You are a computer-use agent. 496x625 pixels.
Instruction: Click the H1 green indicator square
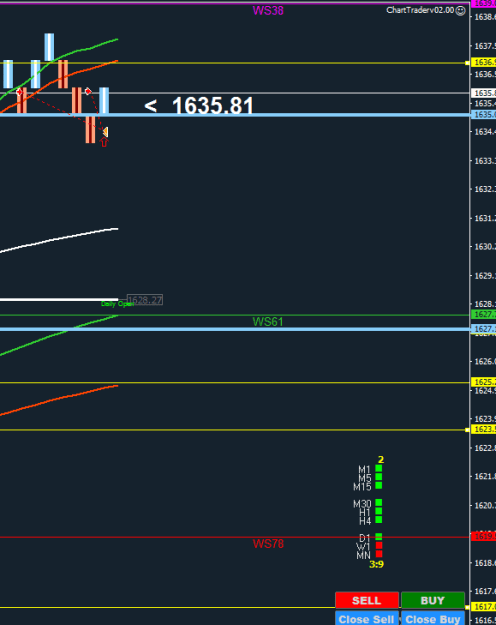pos(379,511)
